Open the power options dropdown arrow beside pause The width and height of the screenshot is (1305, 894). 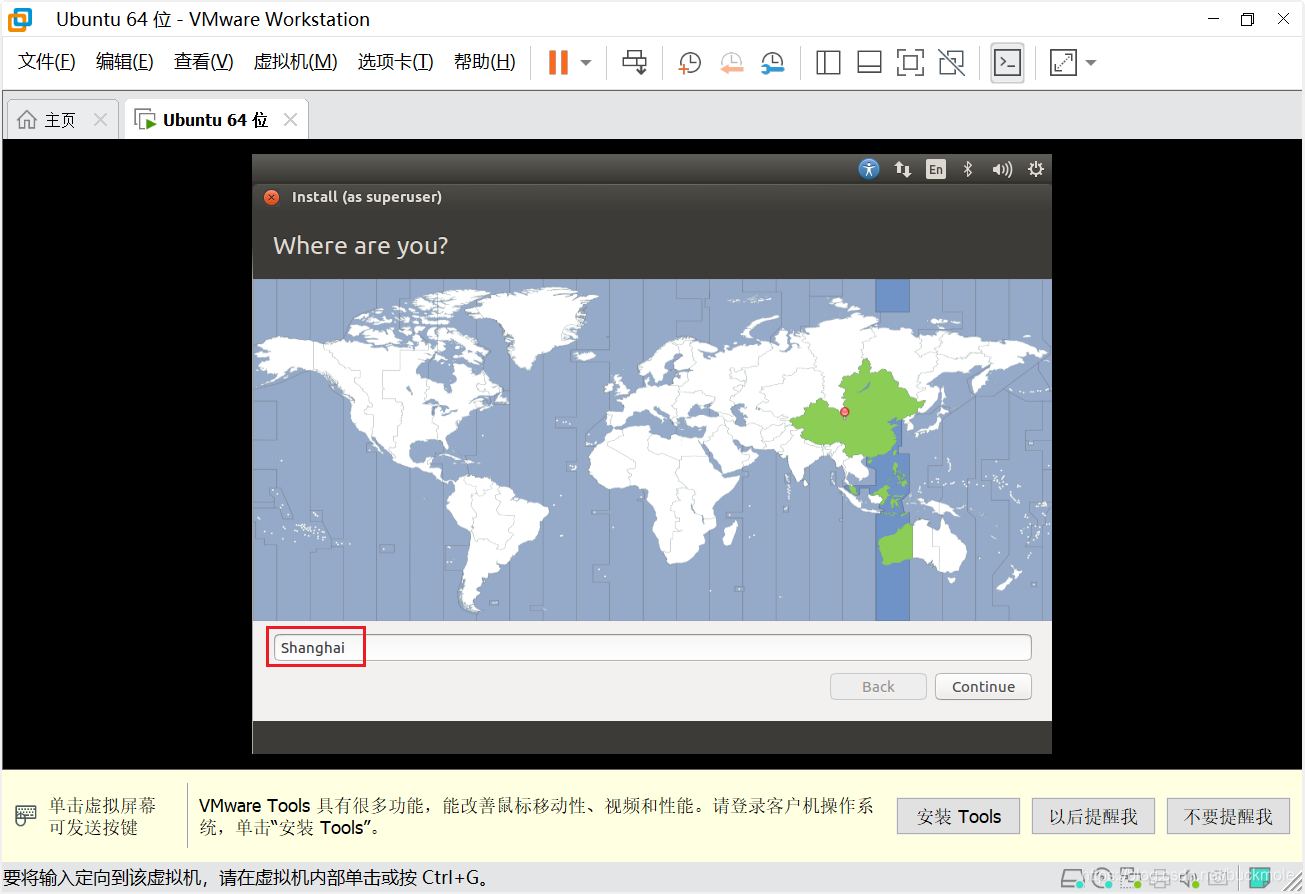(x=586, y=63)
